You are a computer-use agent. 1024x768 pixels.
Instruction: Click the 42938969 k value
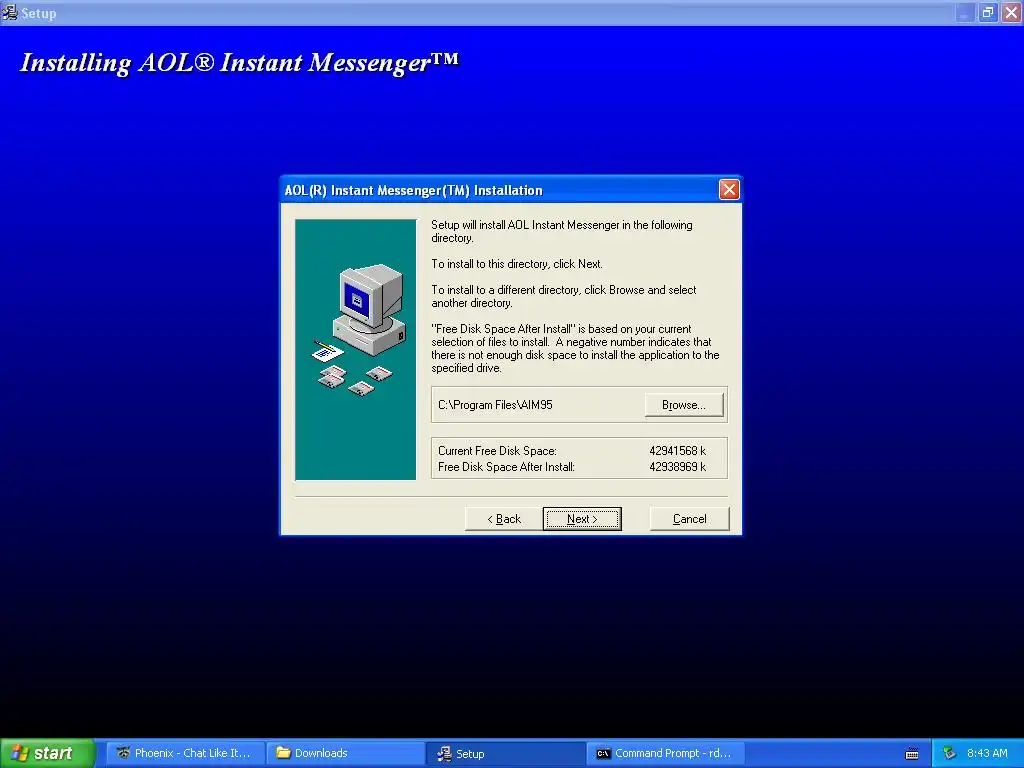[x=677, y=467]
